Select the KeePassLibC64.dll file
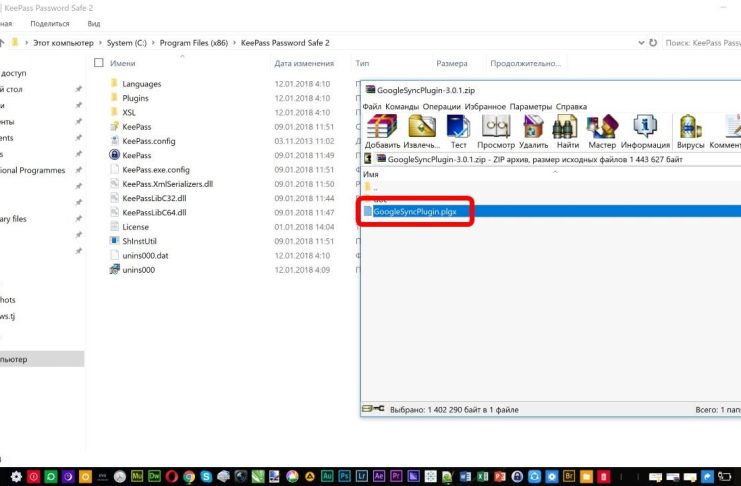 (x=154, y=212)
